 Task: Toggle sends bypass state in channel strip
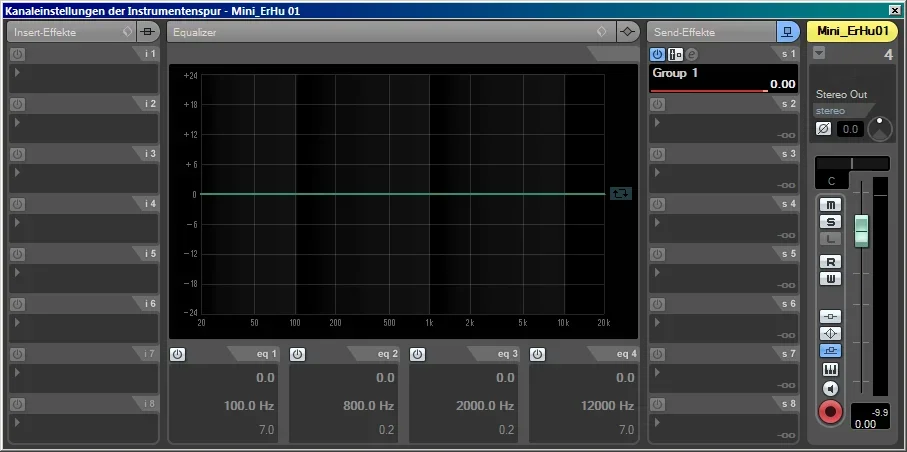[x=831, y=350]
